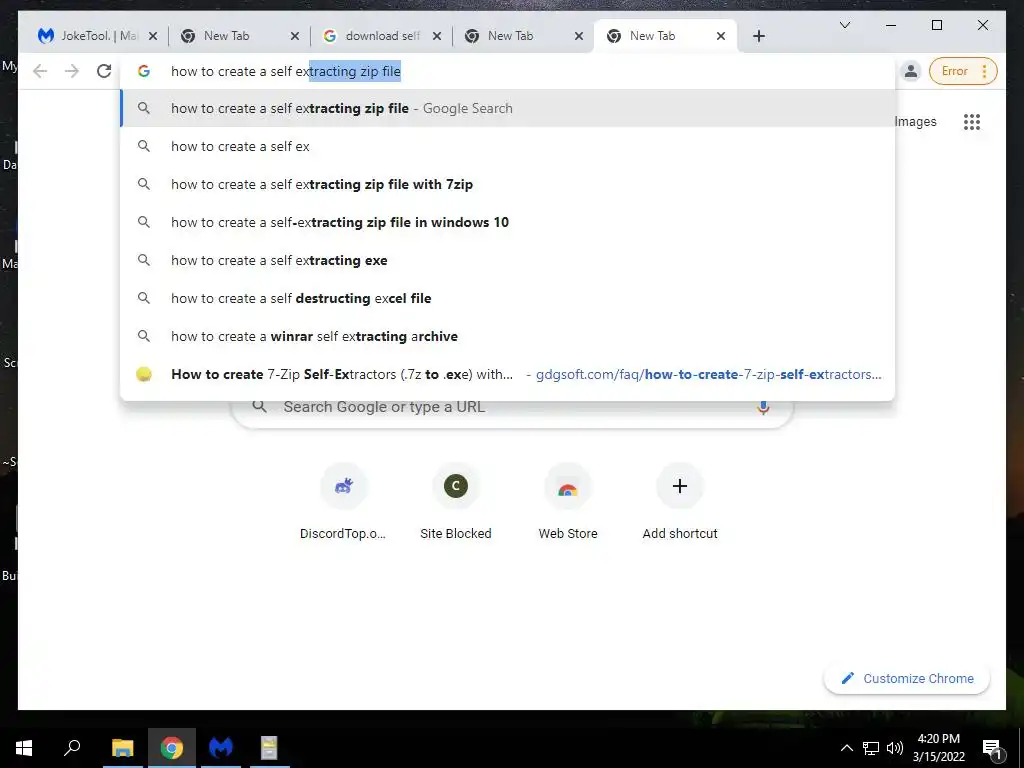Screen dimensions: 1024x768
Task: Open the volume speaker tray icon
Action: pyautogui.click(x=895, y=748)
